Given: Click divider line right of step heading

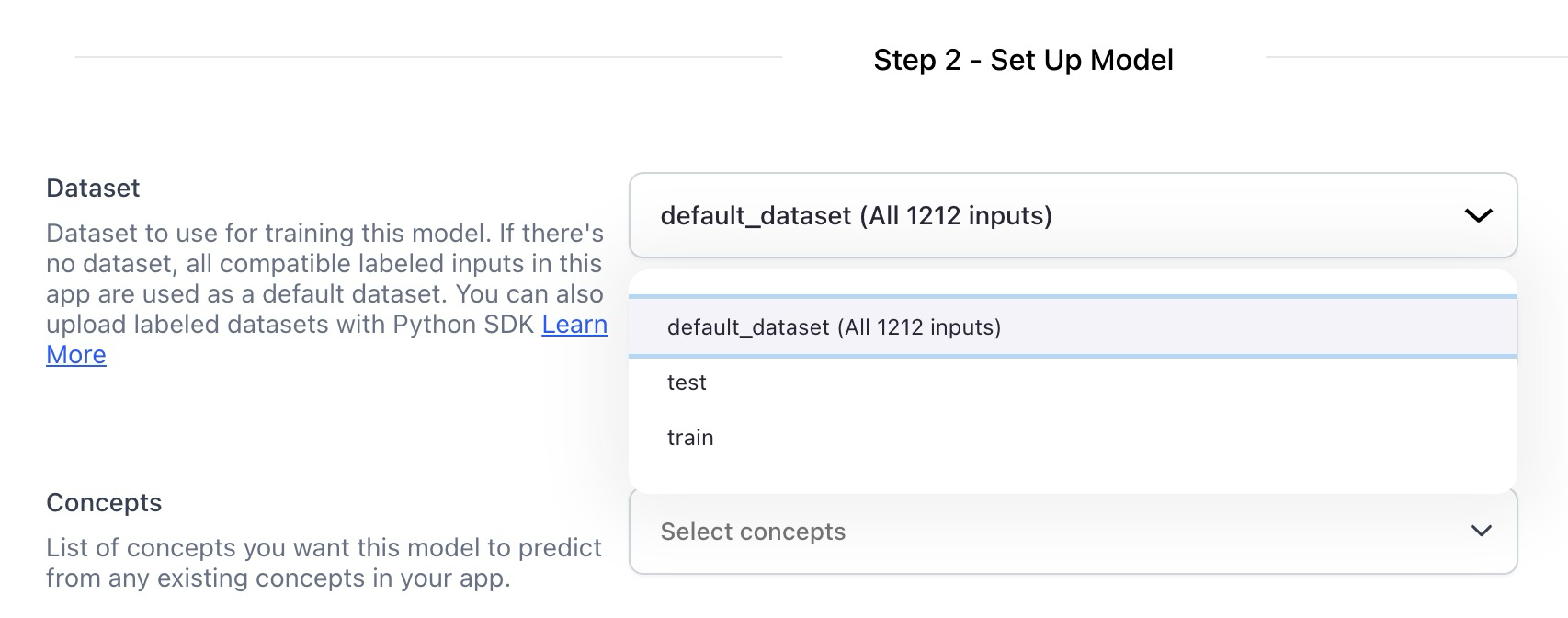Looking at the screenshot, I should coord(1415,57).
